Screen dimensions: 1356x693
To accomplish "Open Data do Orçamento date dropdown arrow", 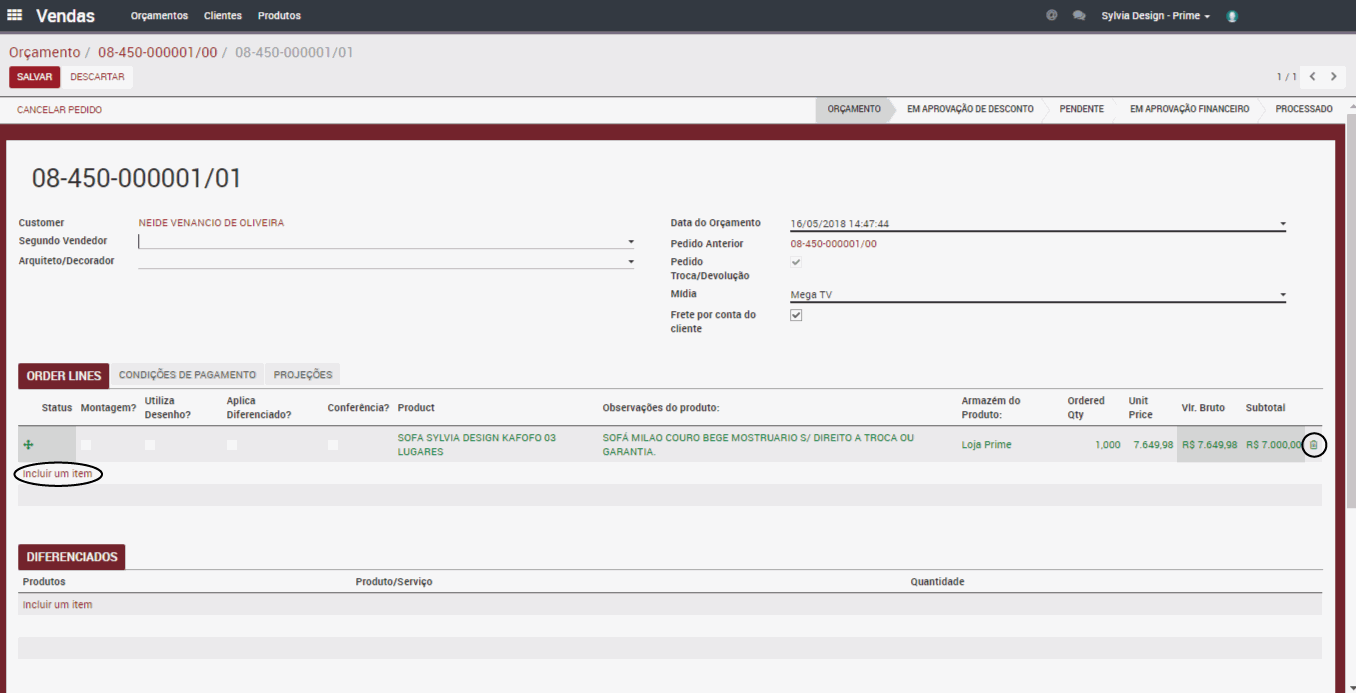I will 1282,224.
